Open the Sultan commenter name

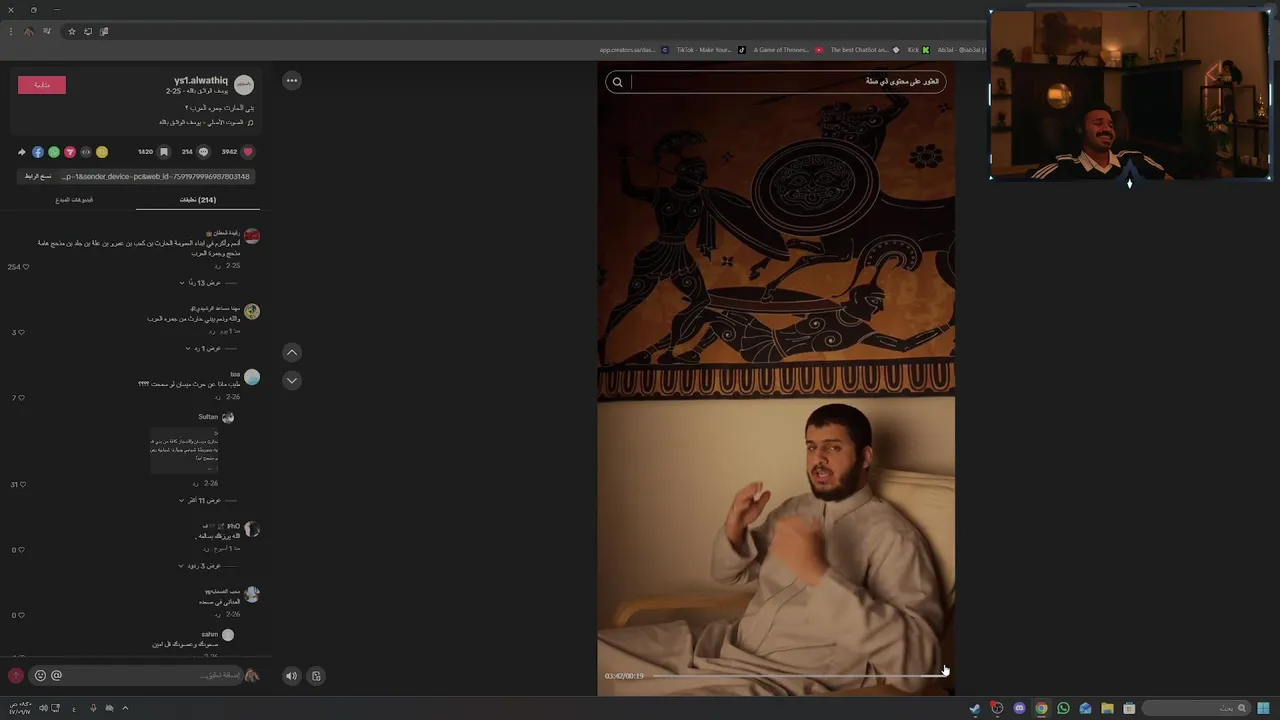(x=208, y=417)
